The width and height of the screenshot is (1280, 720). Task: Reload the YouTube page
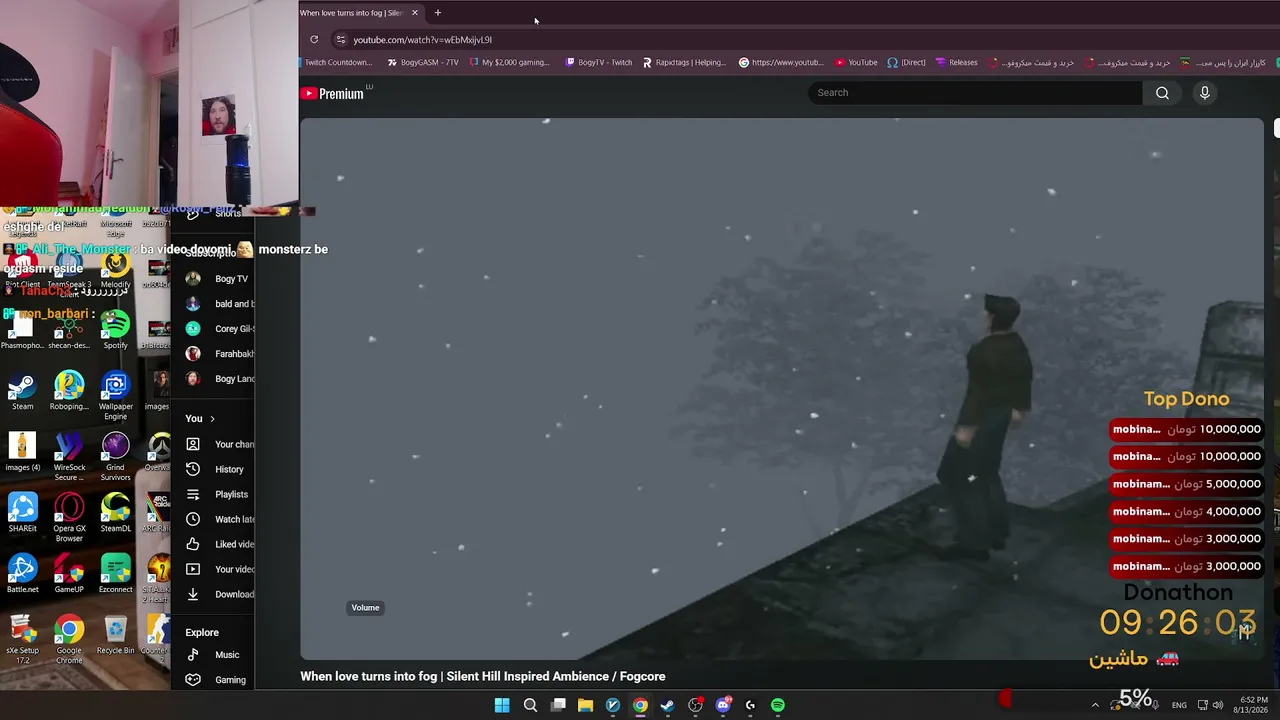pos(314,40)
